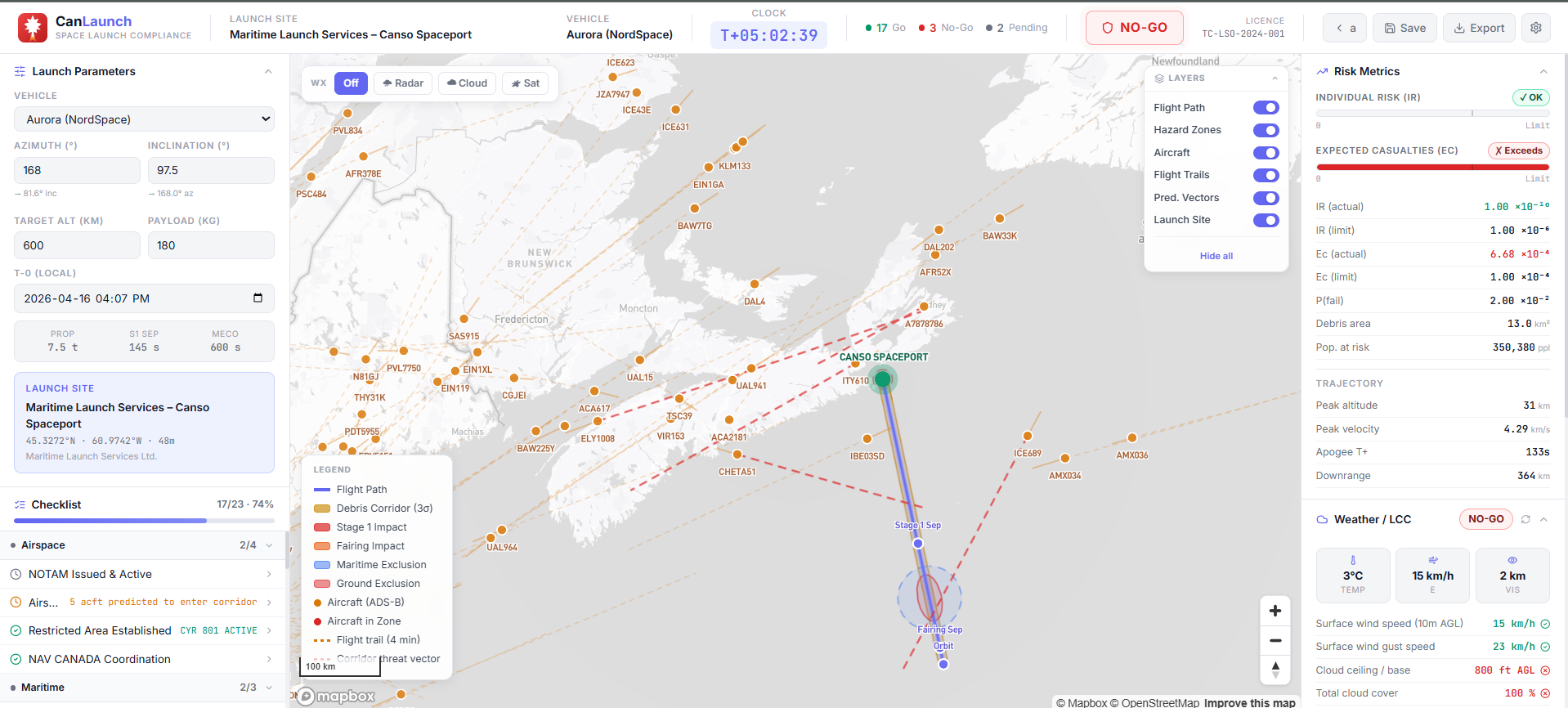Select the Radar weather overlay
1568x708 pixels.
[x=402, y=83]
